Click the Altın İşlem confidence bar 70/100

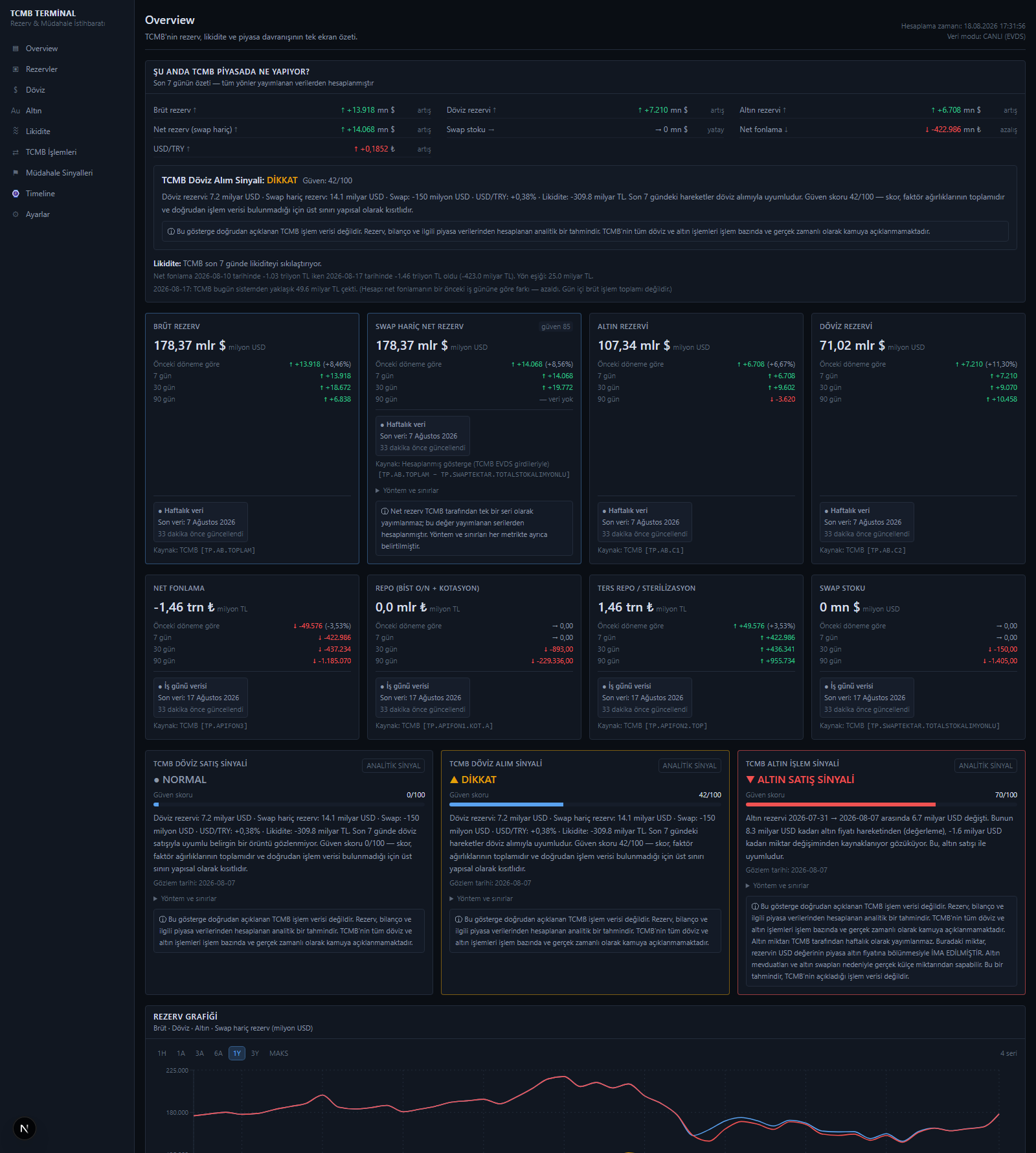(881, 805)
